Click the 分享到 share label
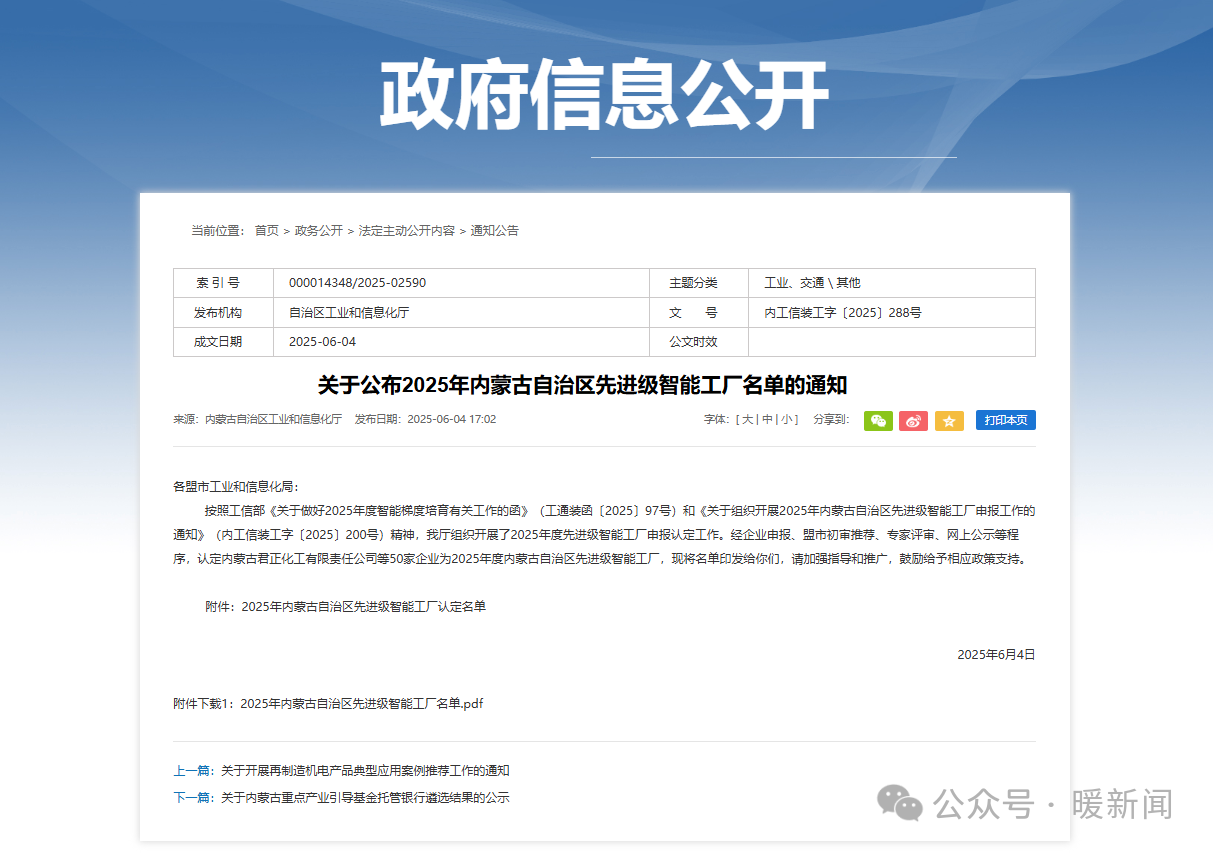The height and width of the screenshot is (853, 1213). [x=833, y=420]
